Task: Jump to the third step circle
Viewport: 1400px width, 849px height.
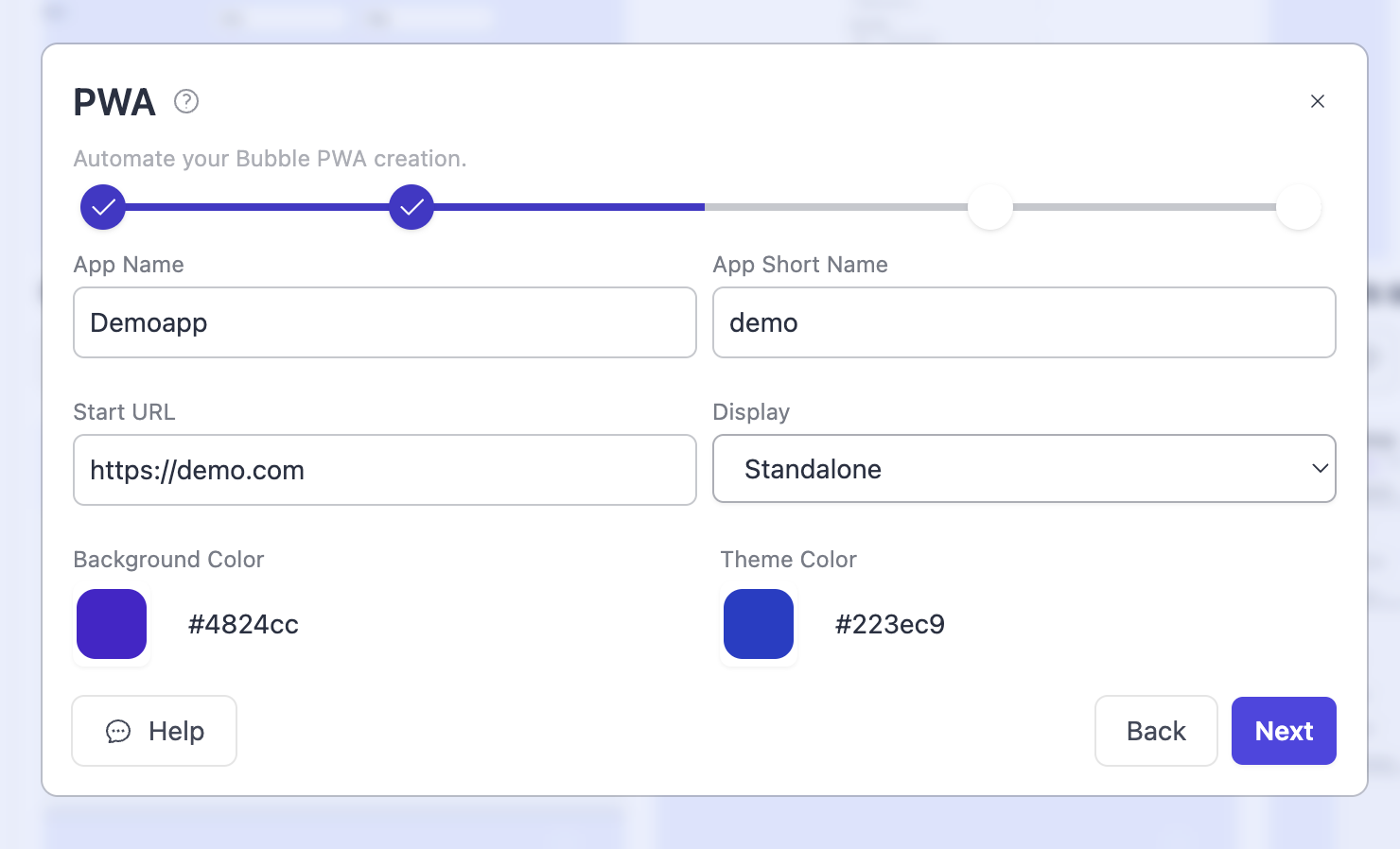Action: pos(990,207)
